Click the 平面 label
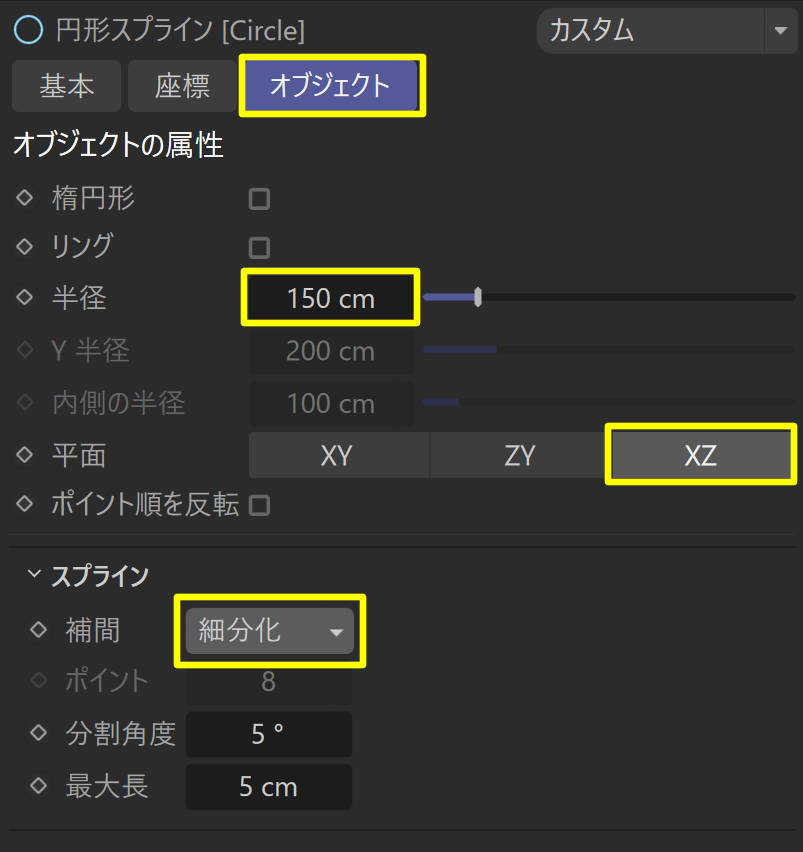 [x=79, y=455]
